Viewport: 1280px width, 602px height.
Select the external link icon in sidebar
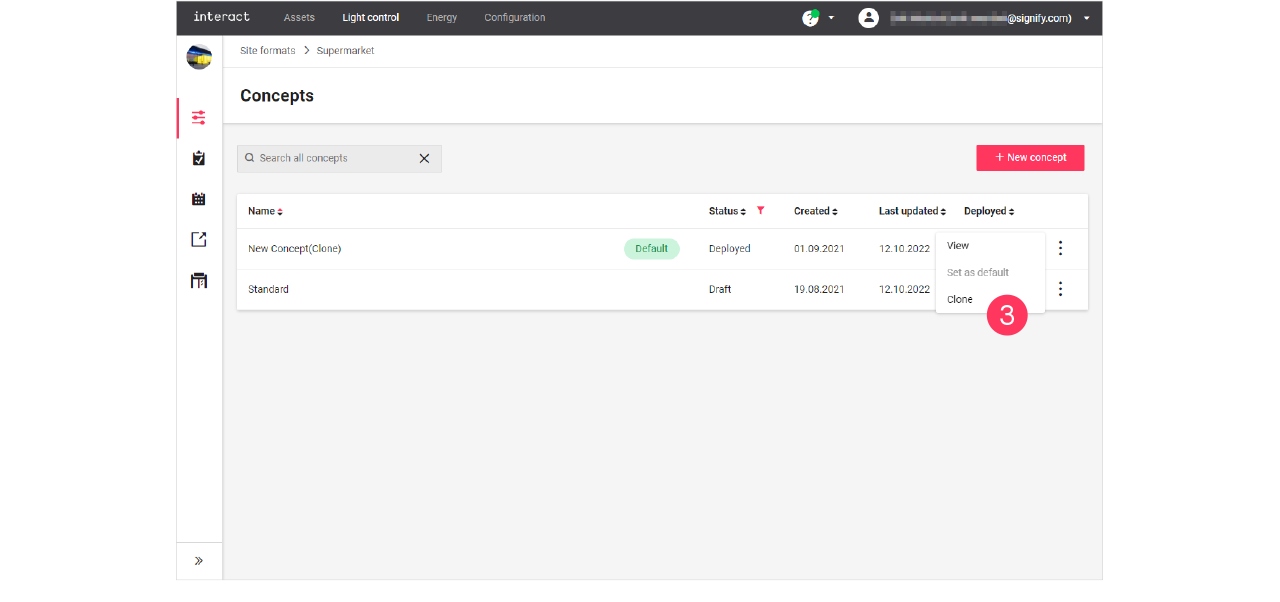(198, 239)
